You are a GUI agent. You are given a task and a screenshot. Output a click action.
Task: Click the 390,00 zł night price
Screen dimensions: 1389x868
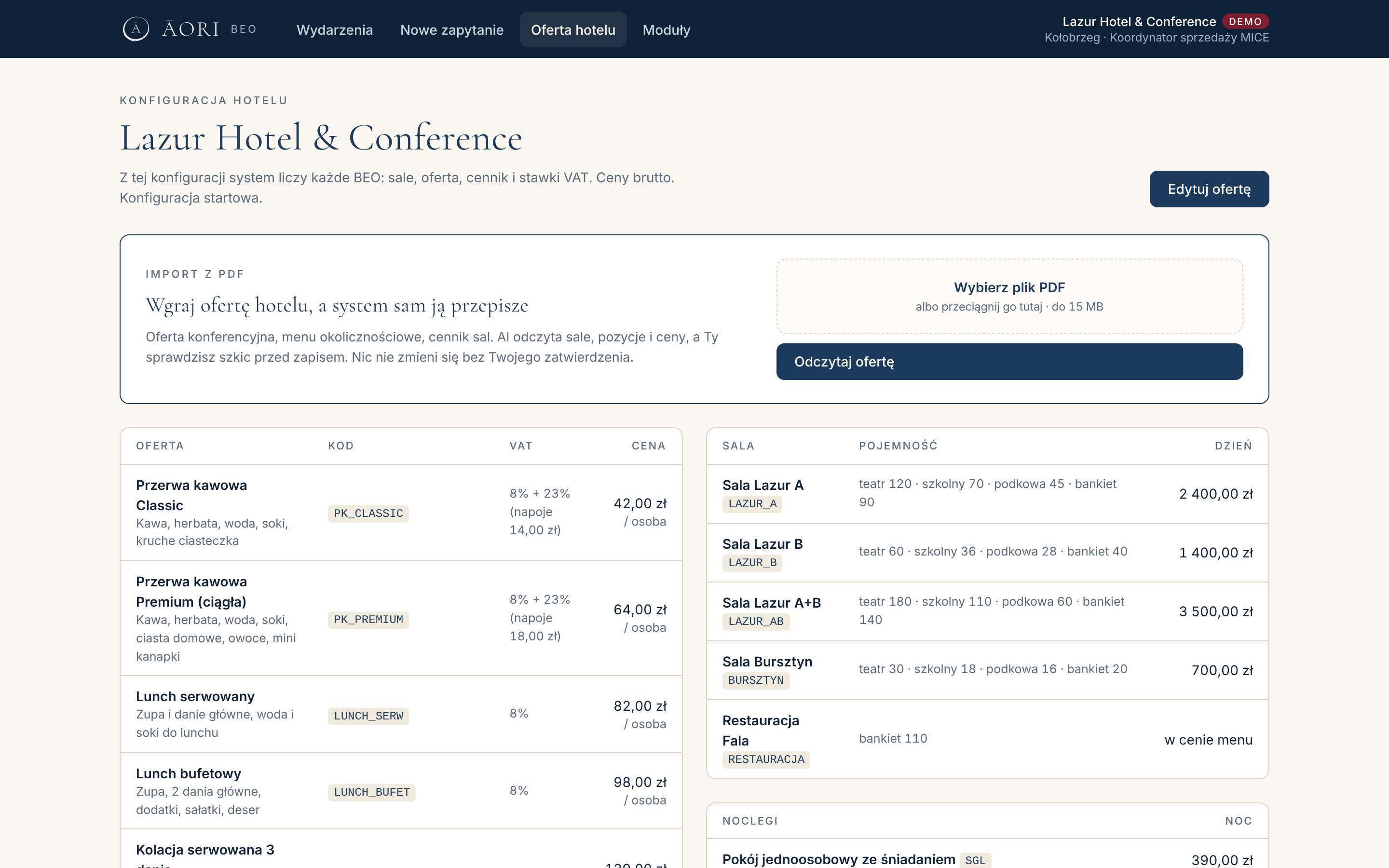(x=1222, y=860)
